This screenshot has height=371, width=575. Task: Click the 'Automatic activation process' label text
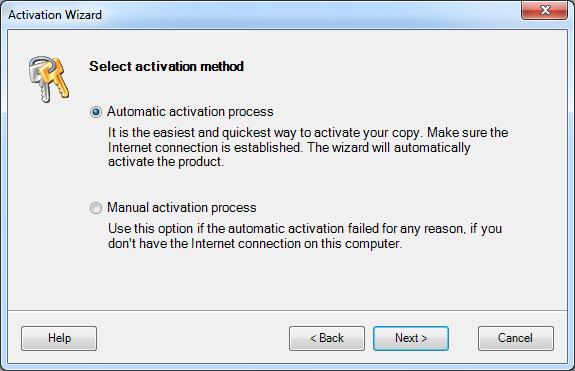(190, 111)
